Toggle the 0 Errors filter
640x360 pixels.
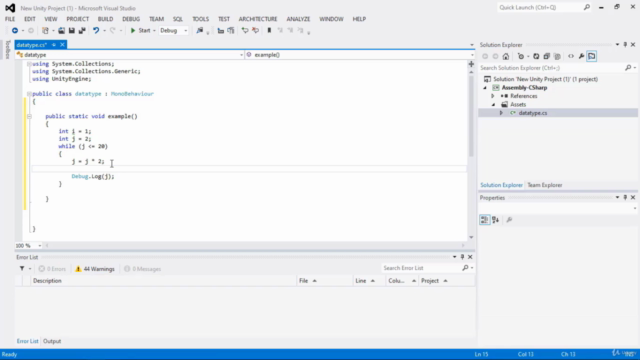pos(52,269)
